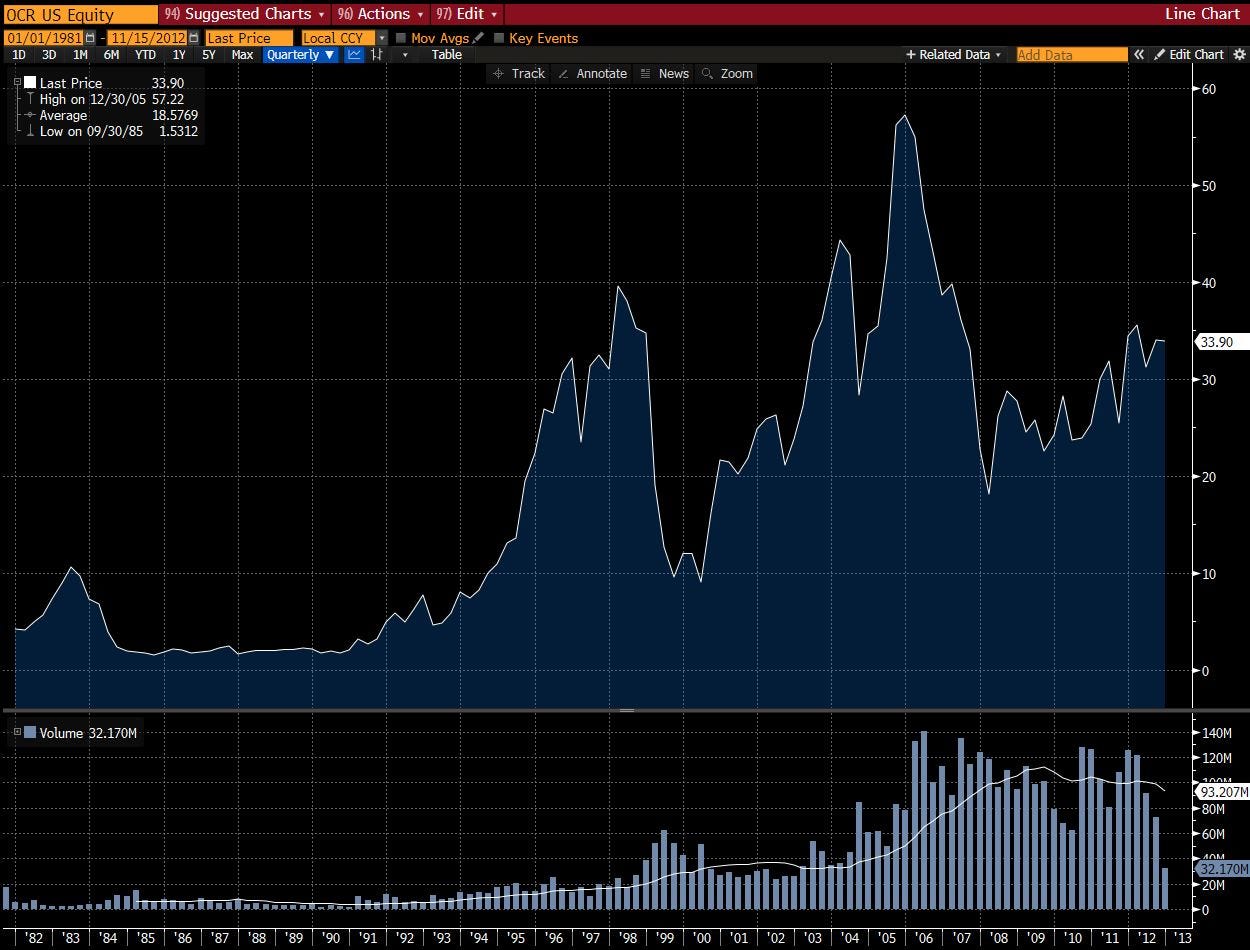Open the Actions dropdown menu

click(380, 14)
